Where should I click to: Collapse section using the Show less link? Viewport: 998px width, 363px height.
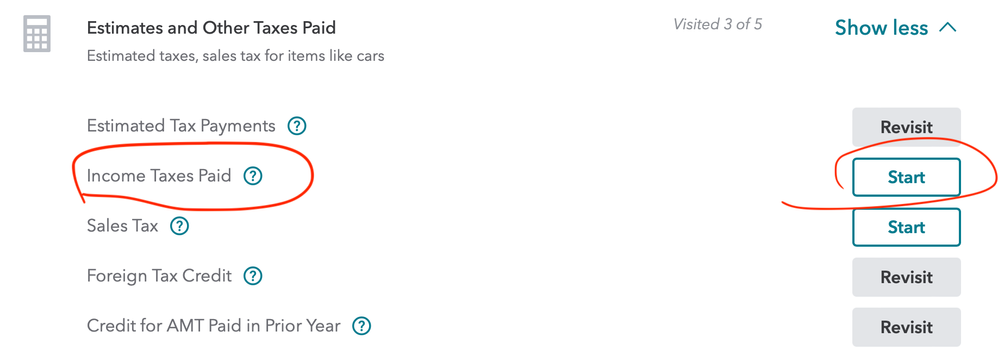881,28
